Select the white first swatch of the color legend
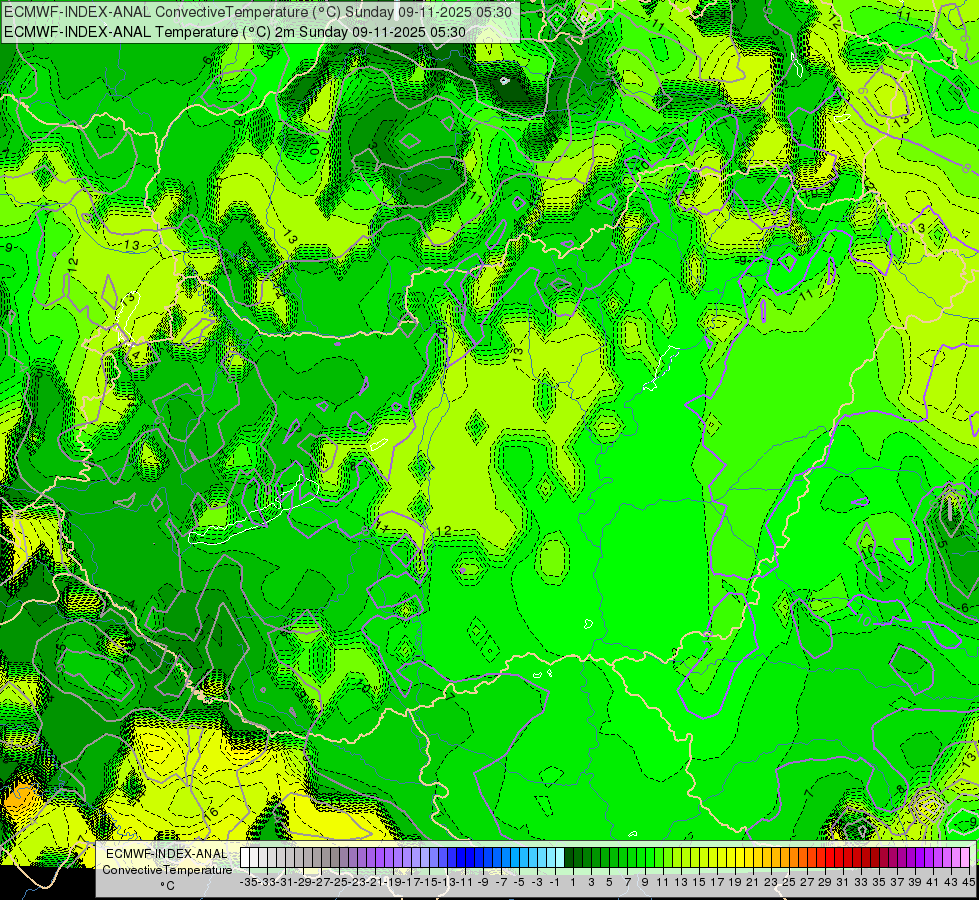Image resolution: width=979 pixels, height=900 pixels. [x=245, y=858]
